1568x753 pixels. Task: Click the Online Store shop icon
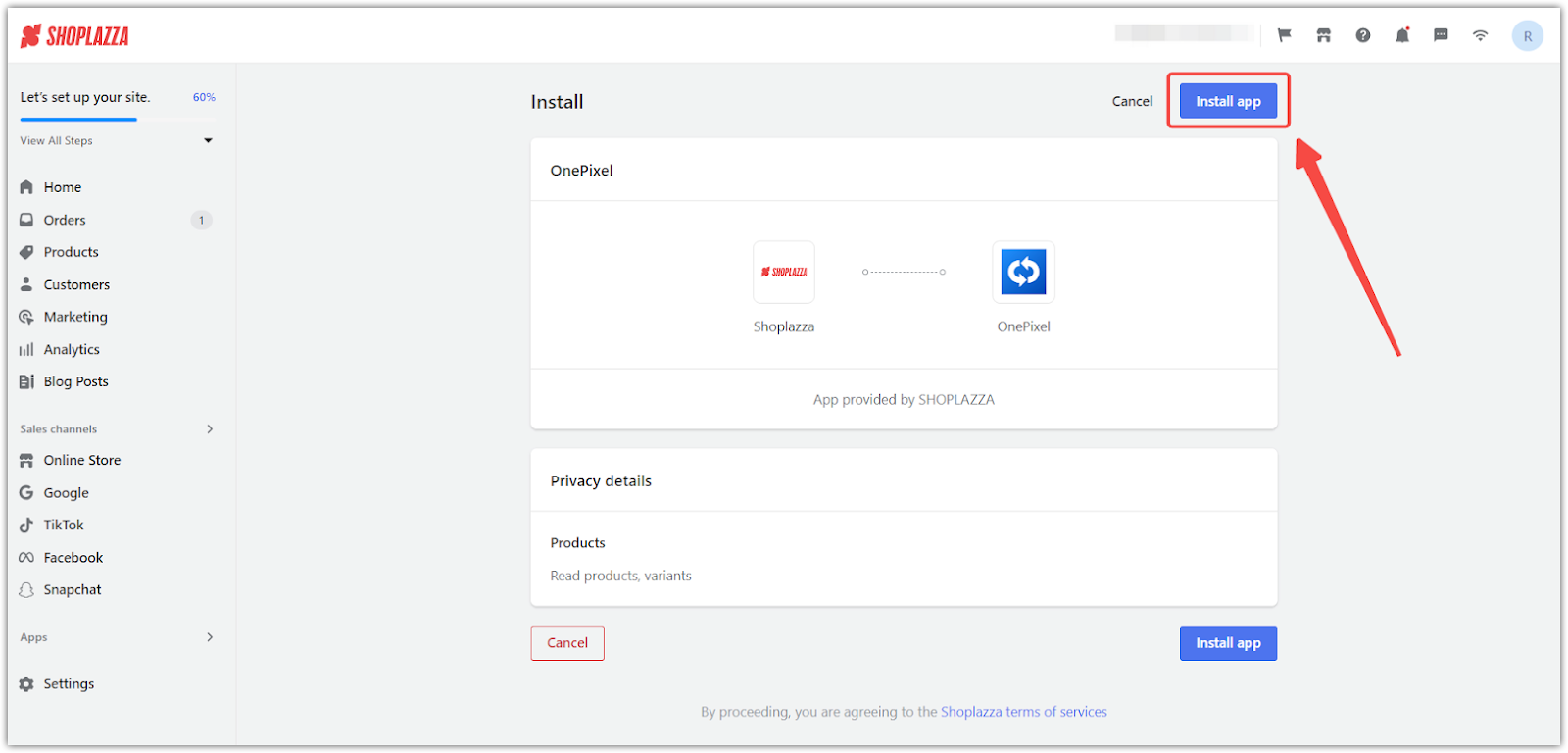click(26, 460)
